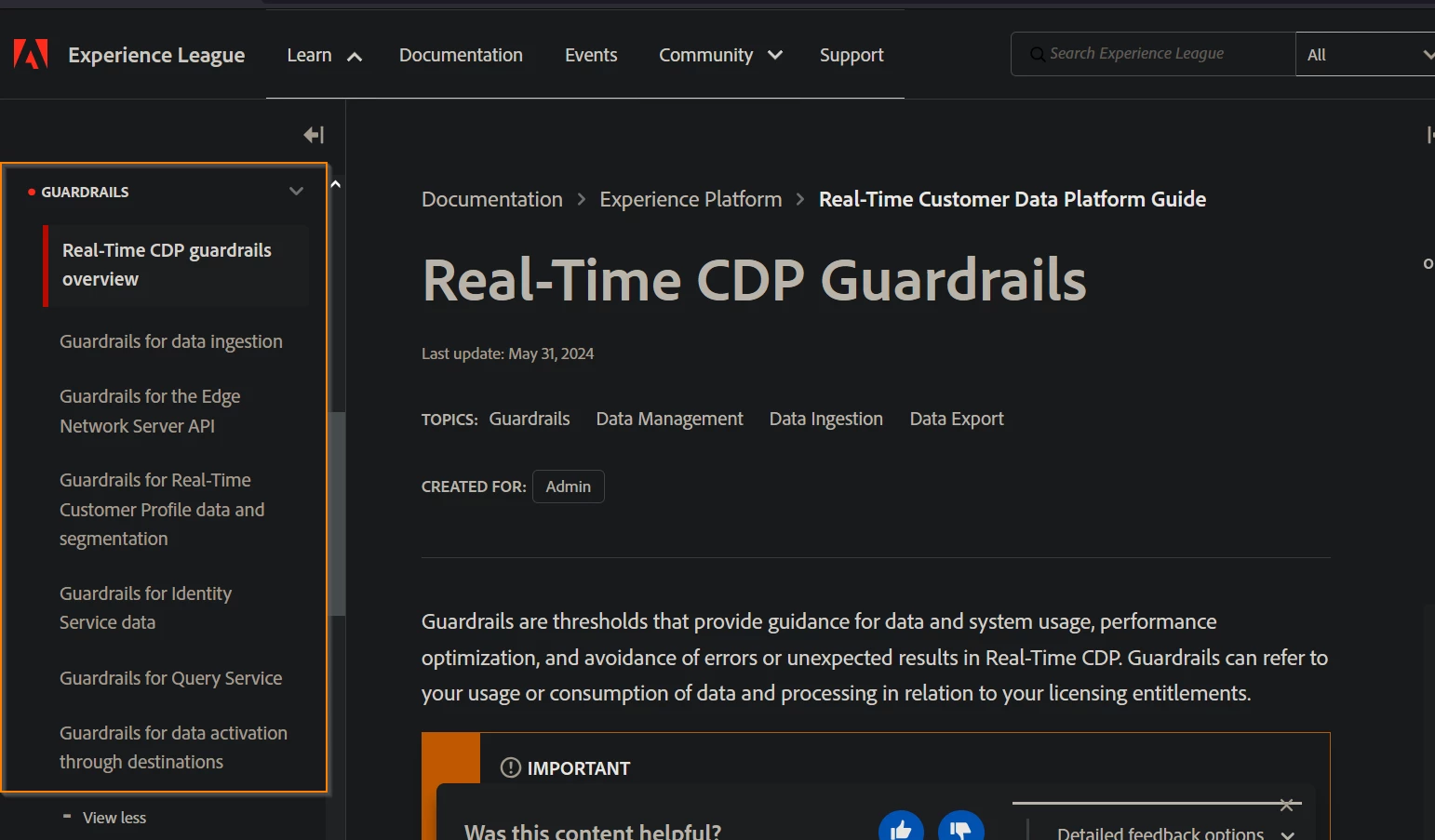The image size is (1435, 840).
Task: Click Real-Time Customer Data Platform Guide breadcrumb
Action: pyautogui.click(x=1013, y=199)
